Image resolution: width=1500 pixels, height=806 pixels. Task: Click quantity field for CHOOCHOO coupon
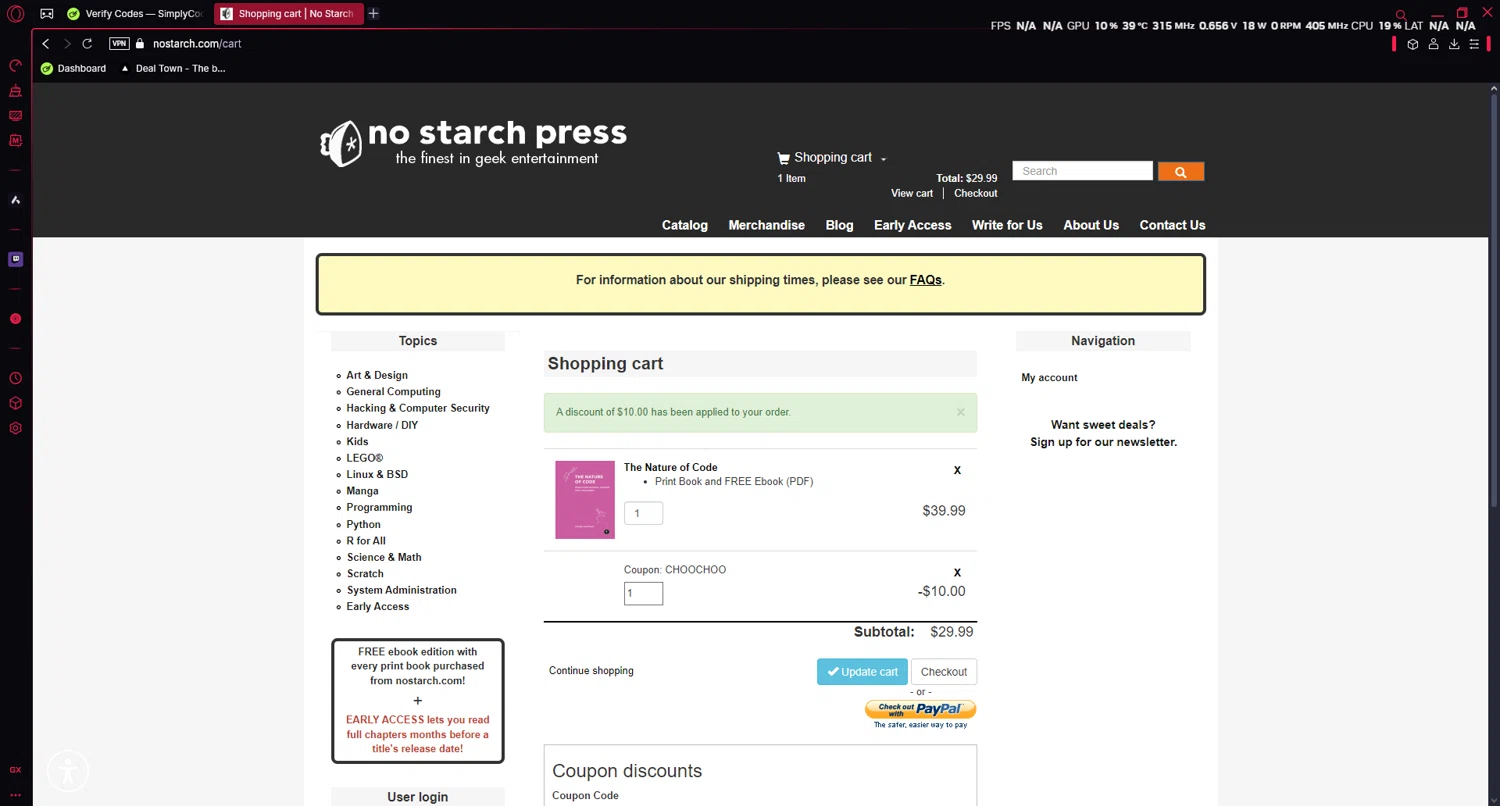[x=643, y=594]
